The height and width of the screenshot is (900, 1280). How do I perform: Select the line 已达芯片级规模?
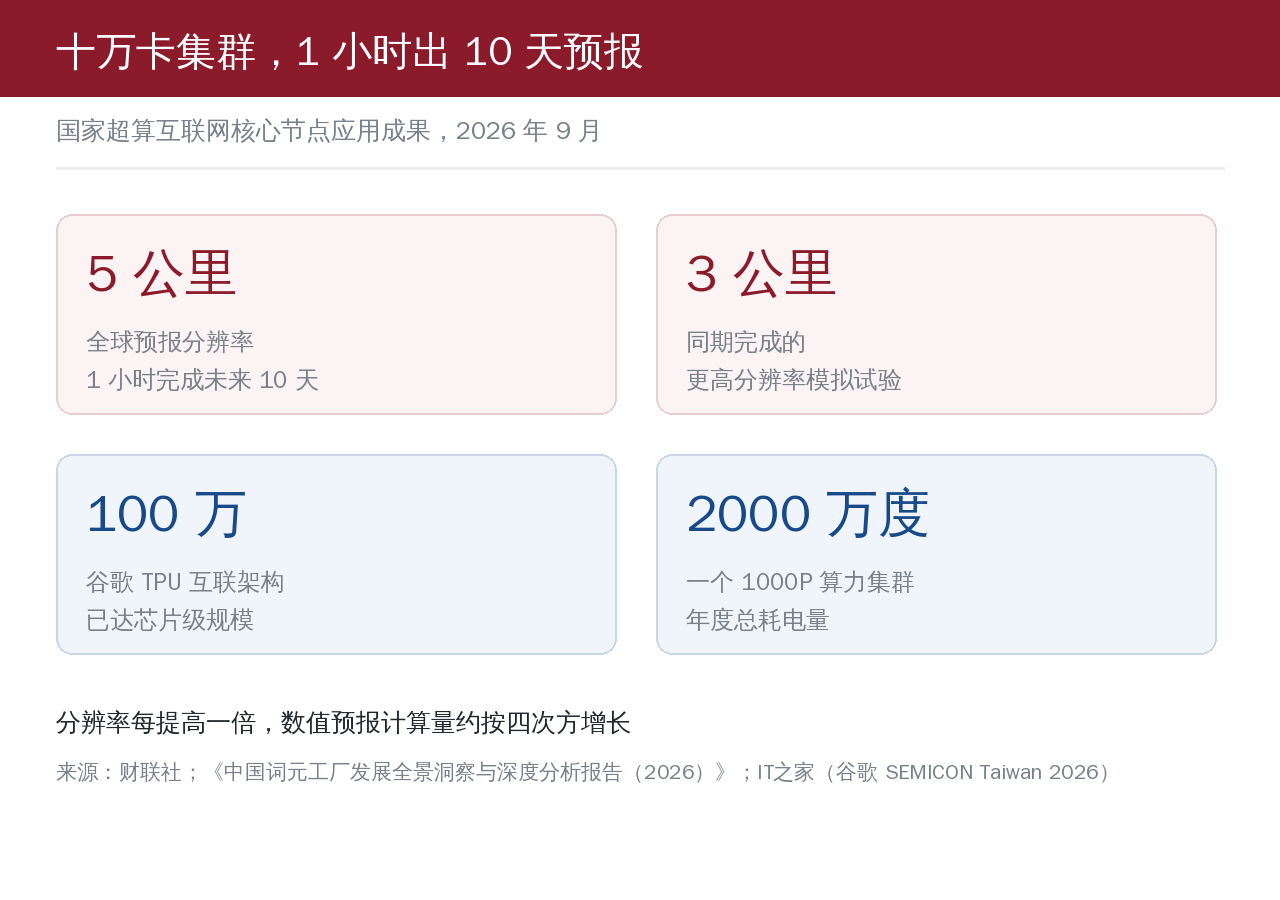[x=170, y=620]
